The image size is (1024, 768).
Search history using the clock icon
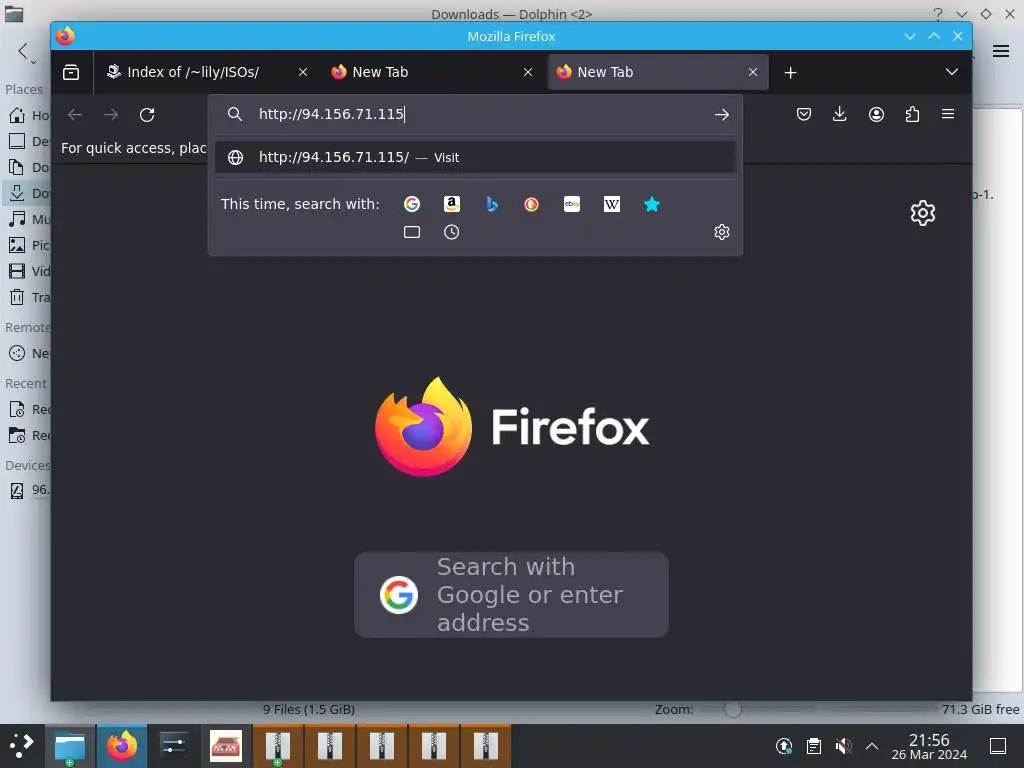[x=451, y=232]
